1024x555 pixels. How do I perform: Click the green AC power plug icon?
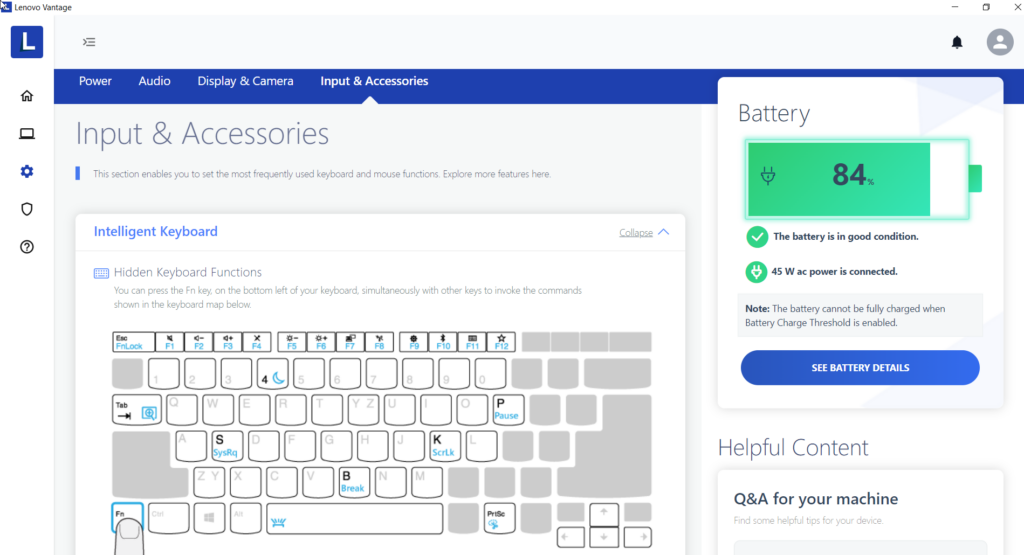pyautogui.click(x=756, y=272)
